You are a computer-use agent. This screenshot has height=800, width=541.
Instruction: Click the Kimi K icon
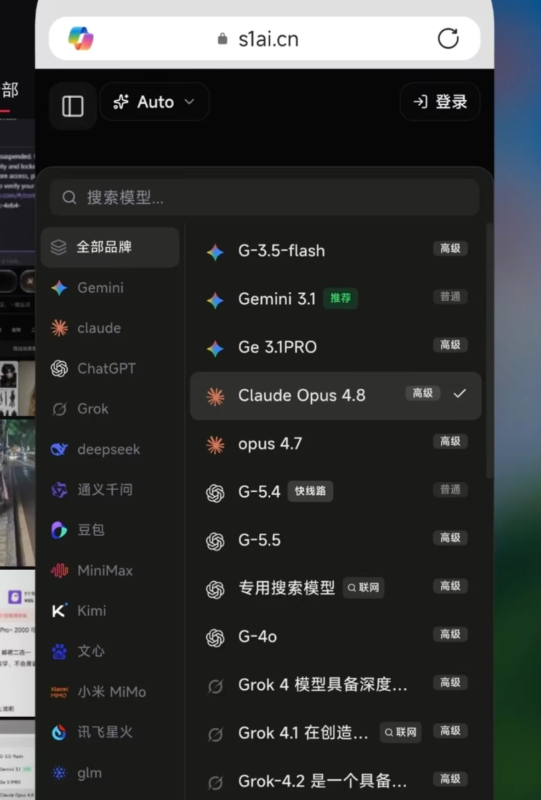tap(59, 611)
